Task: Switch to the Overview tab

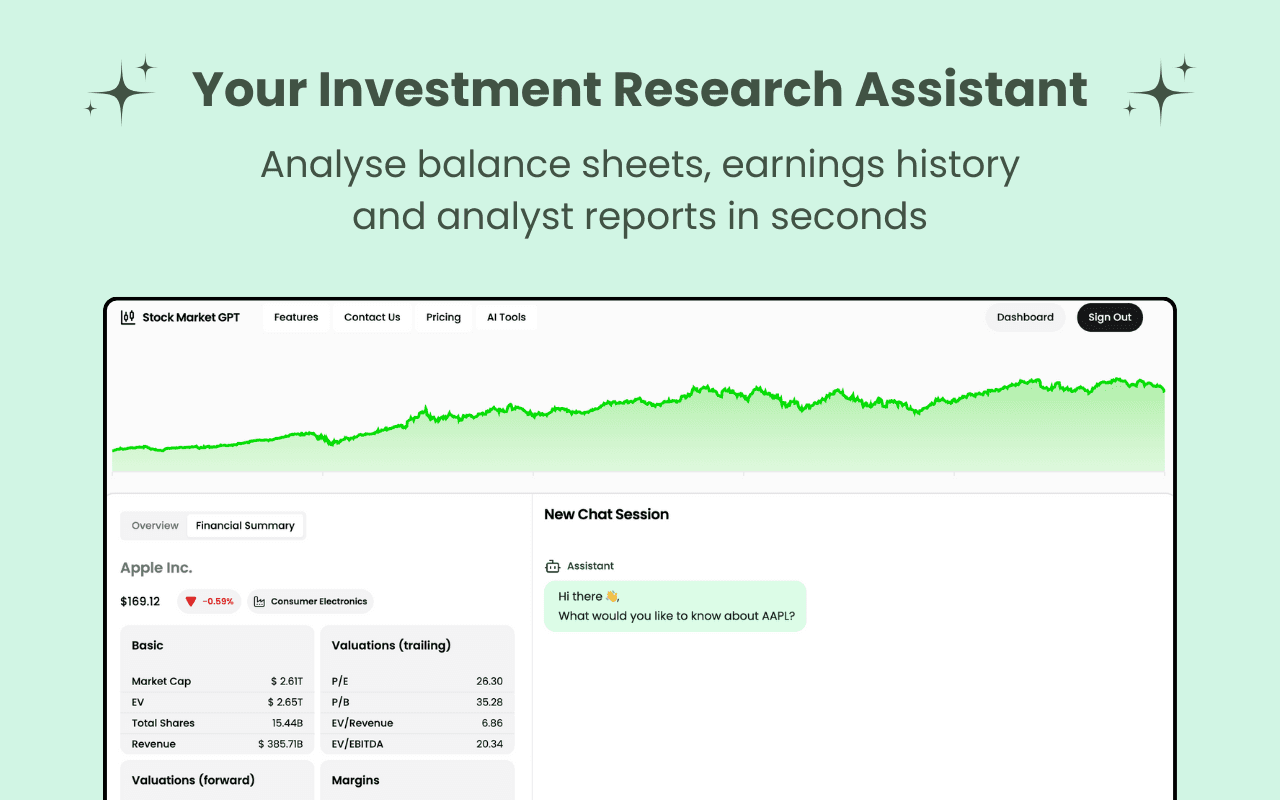Action: click(155, 525)
